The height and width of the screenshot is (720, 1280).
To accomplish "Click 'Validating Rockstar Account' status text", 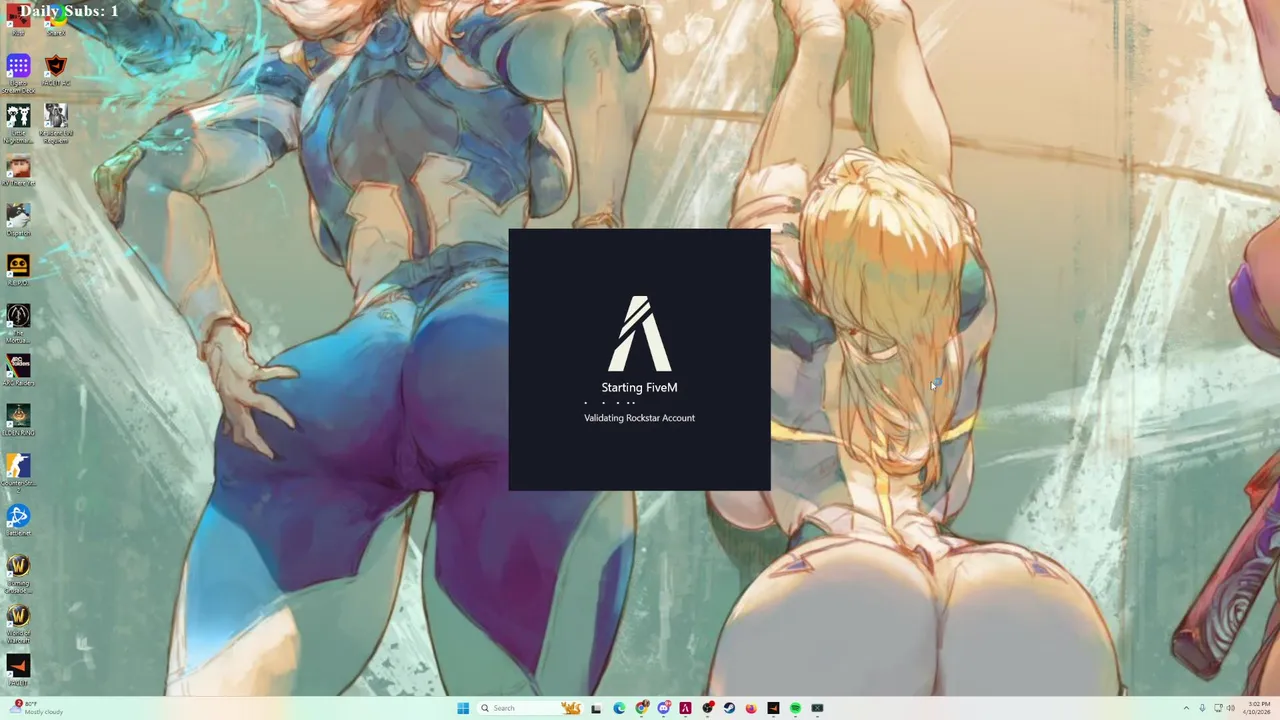I will pos(639,418).
